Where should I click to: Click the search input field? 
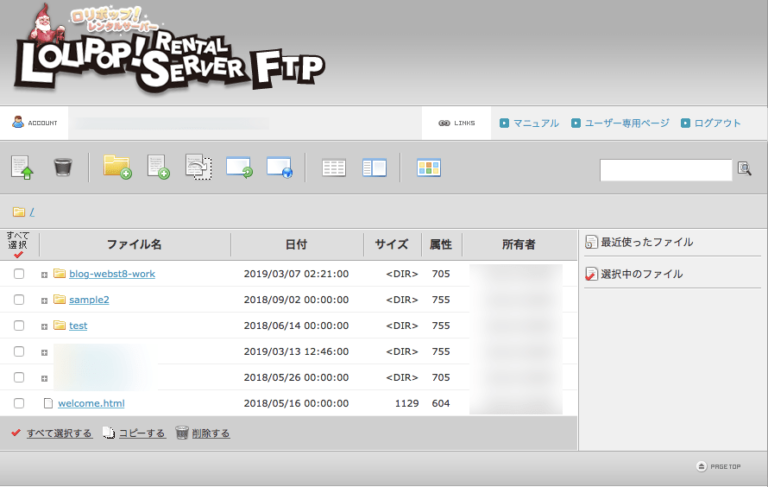pyautogui.click(x=666, y=170)
